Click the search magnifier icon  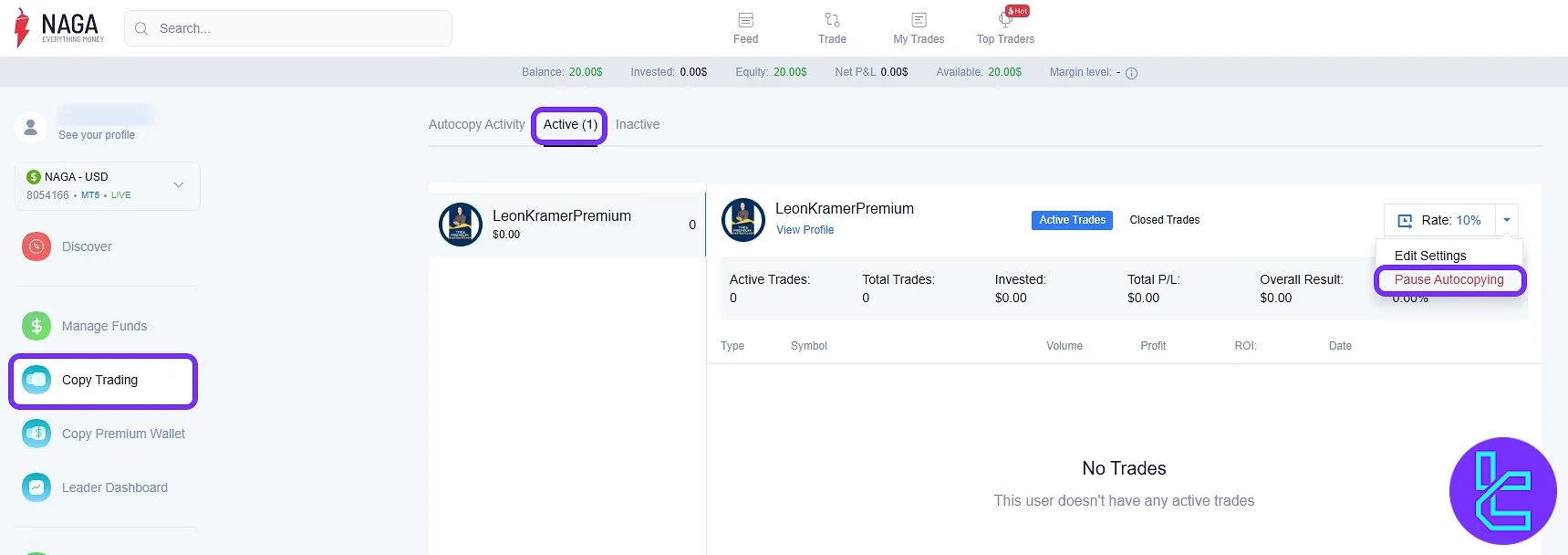click(x=141, y=28)
